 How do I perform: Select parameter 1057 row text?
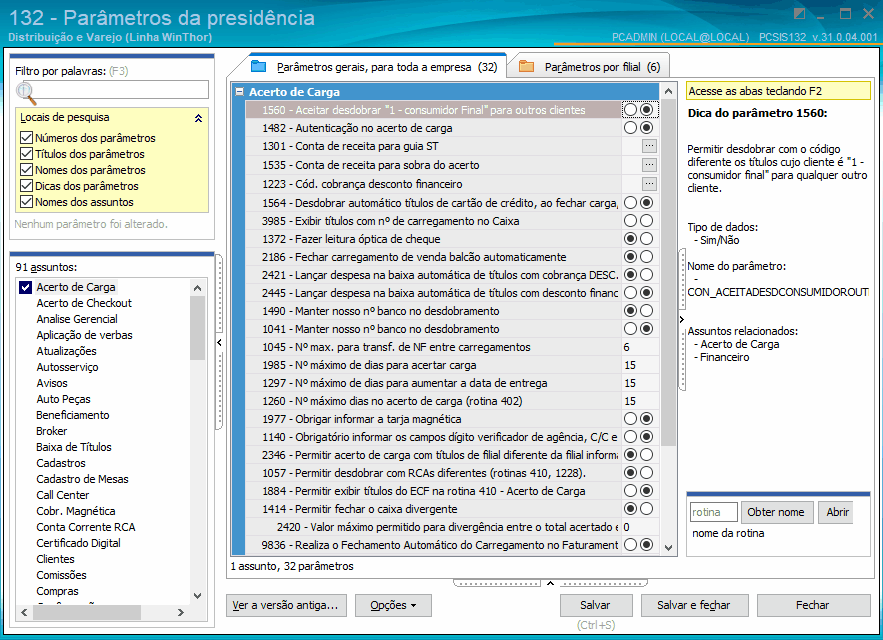[x=423, y=473]
